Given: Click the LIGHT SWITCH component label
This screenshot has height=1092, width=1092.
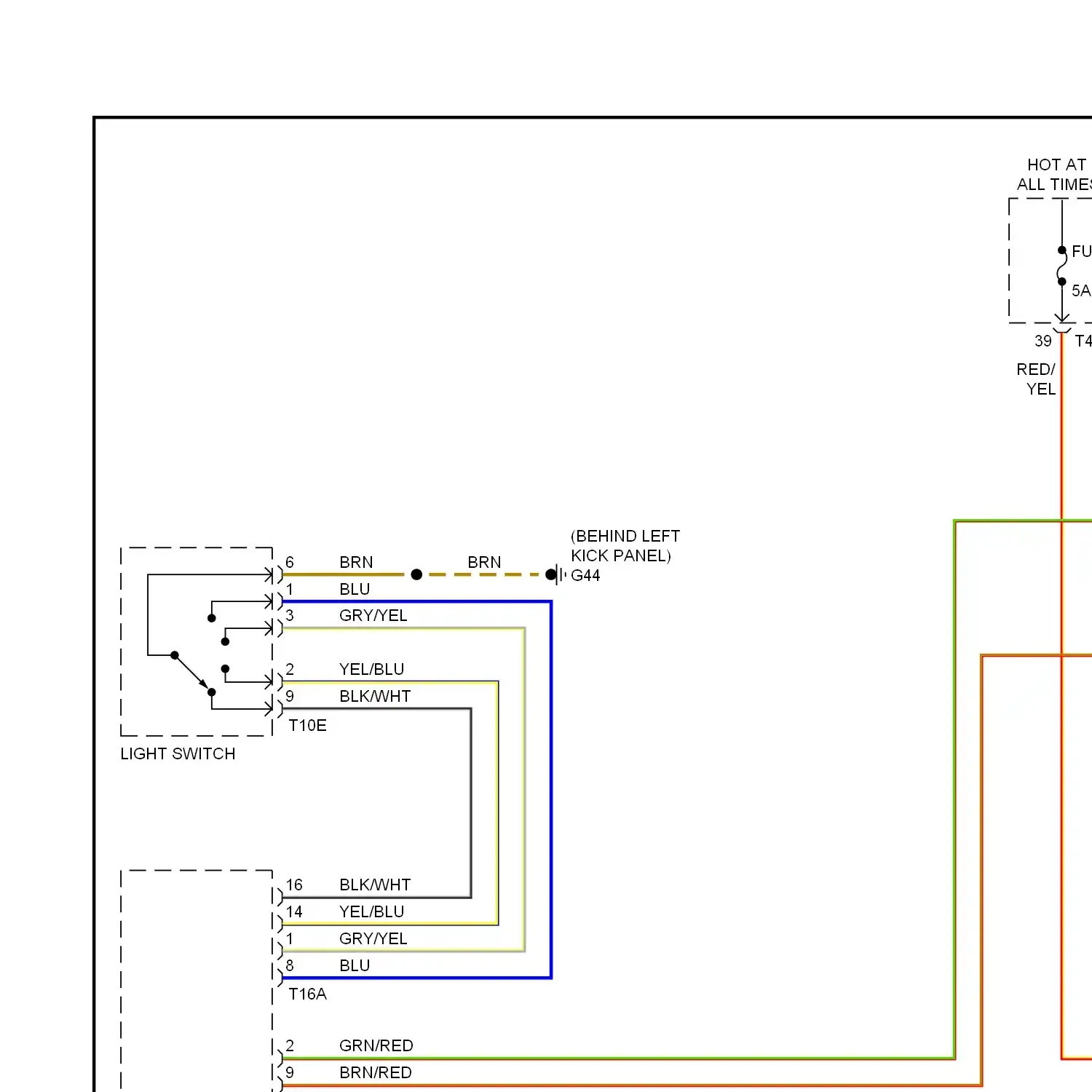Looking at the screenshot, I should pyautogui.click(x=178, y=753).
